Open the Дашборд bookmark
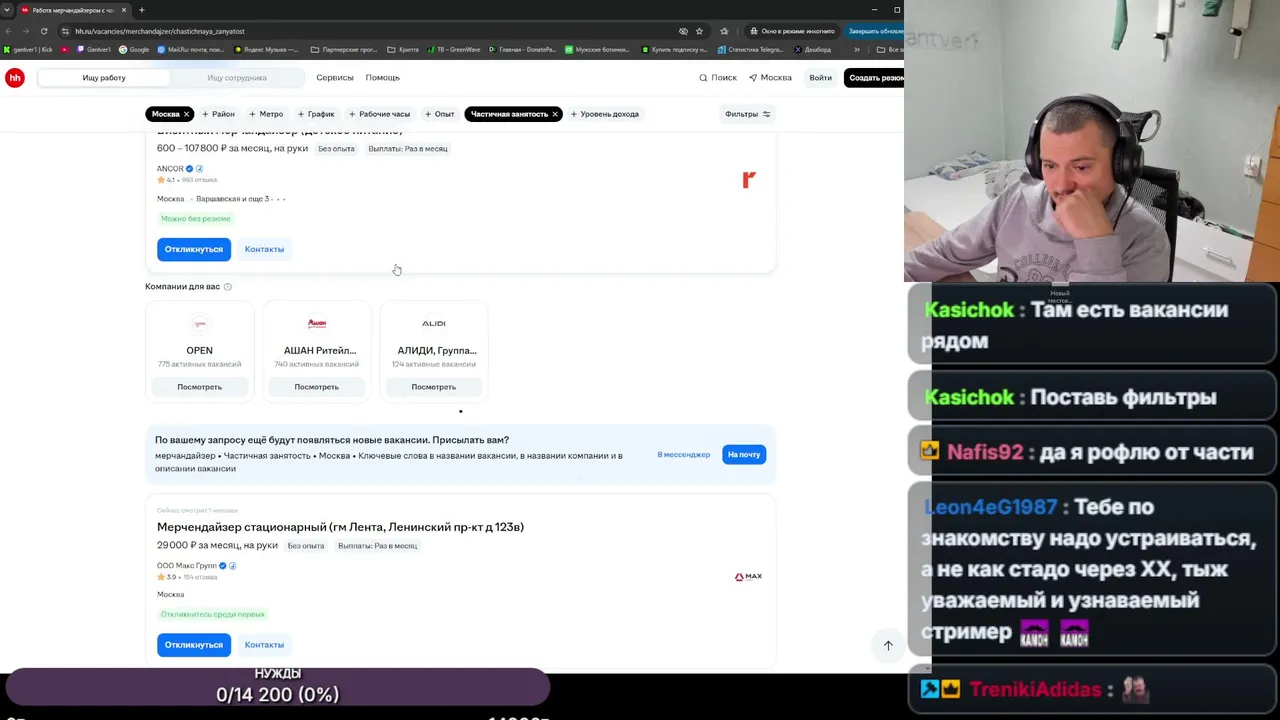 pos(813,50)
